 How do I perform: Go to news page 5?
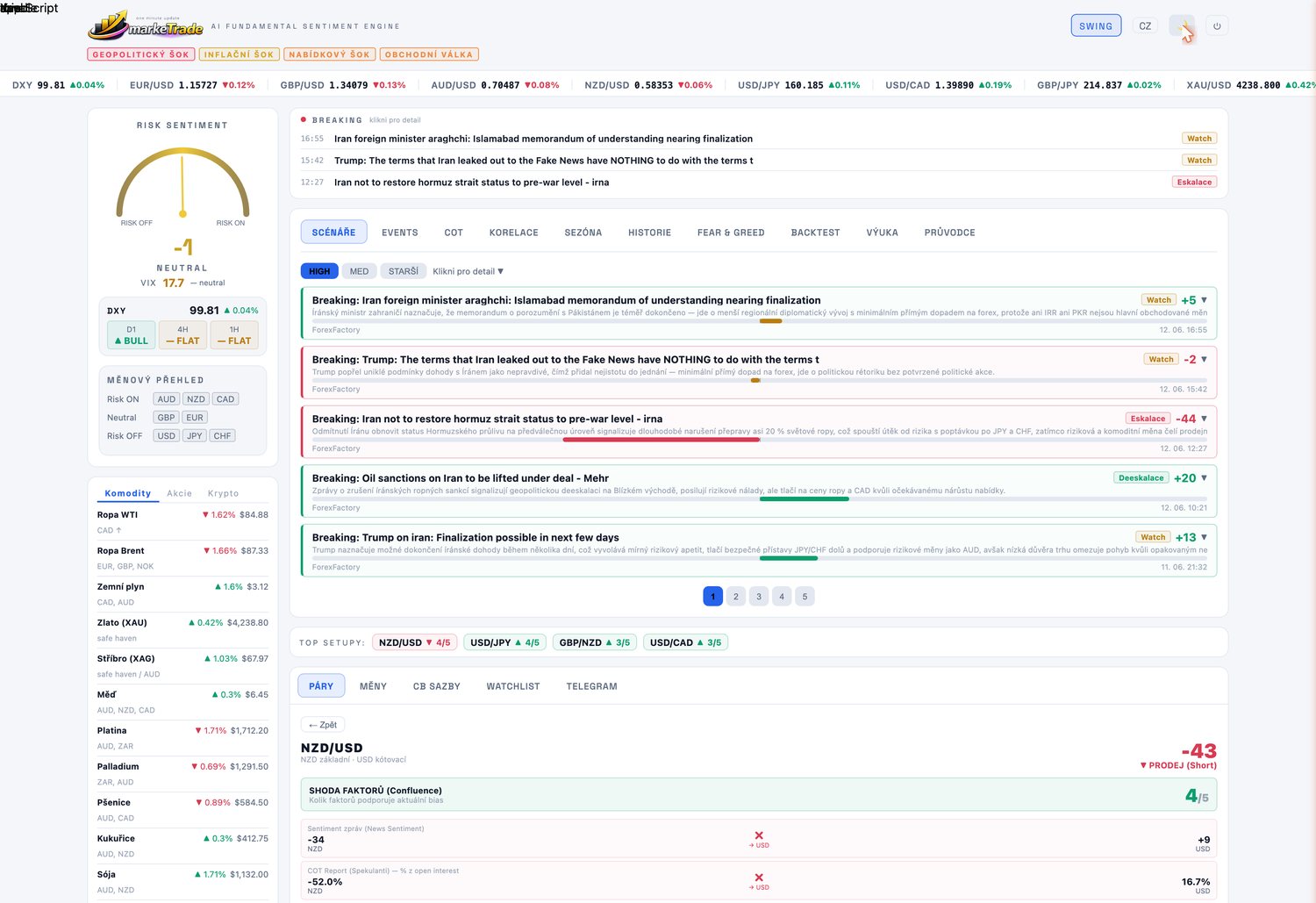[x=805, y=597]
